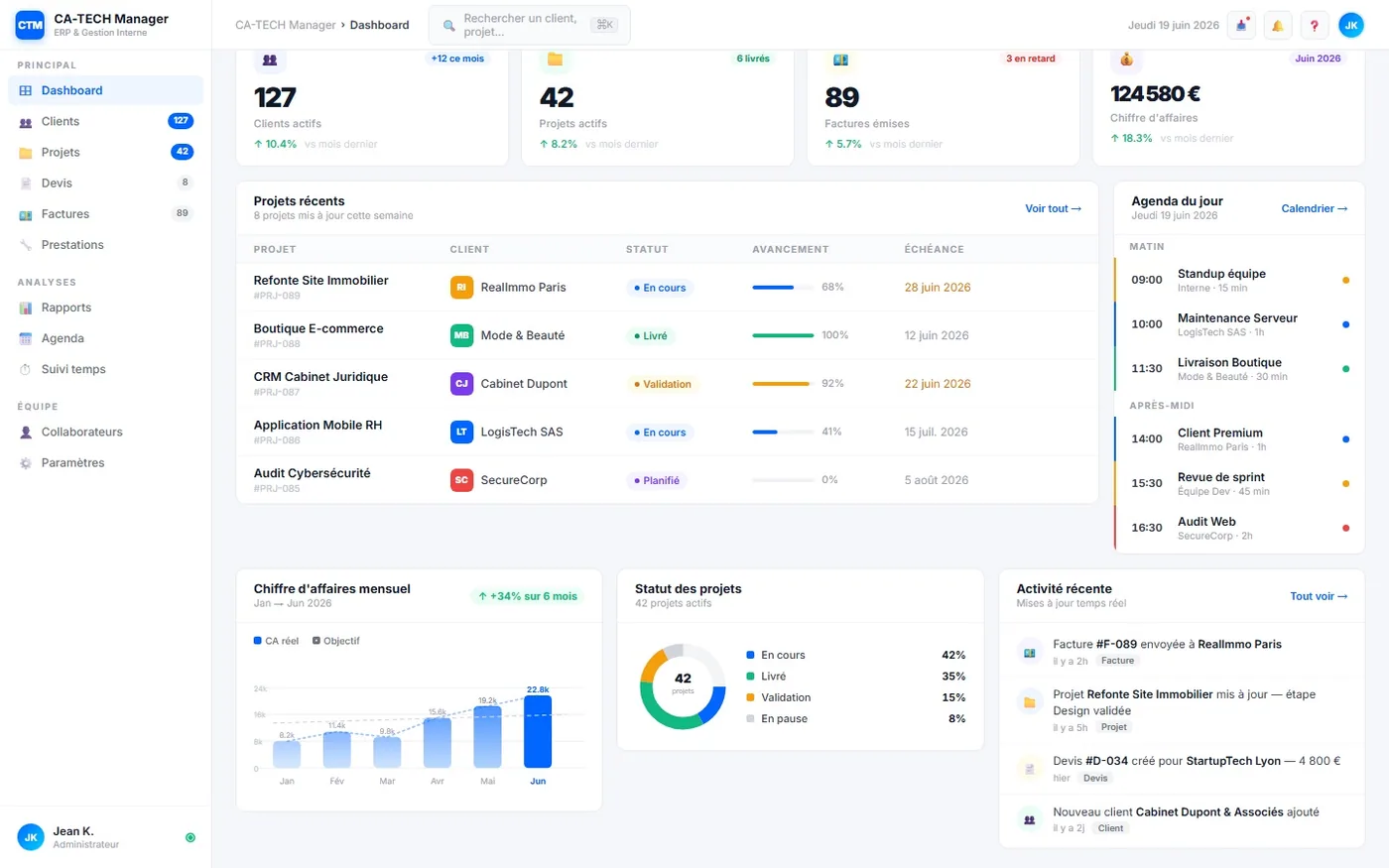The image size is (1389, 868).
Task: Open the Devis menu item
Action: [106, 183]
